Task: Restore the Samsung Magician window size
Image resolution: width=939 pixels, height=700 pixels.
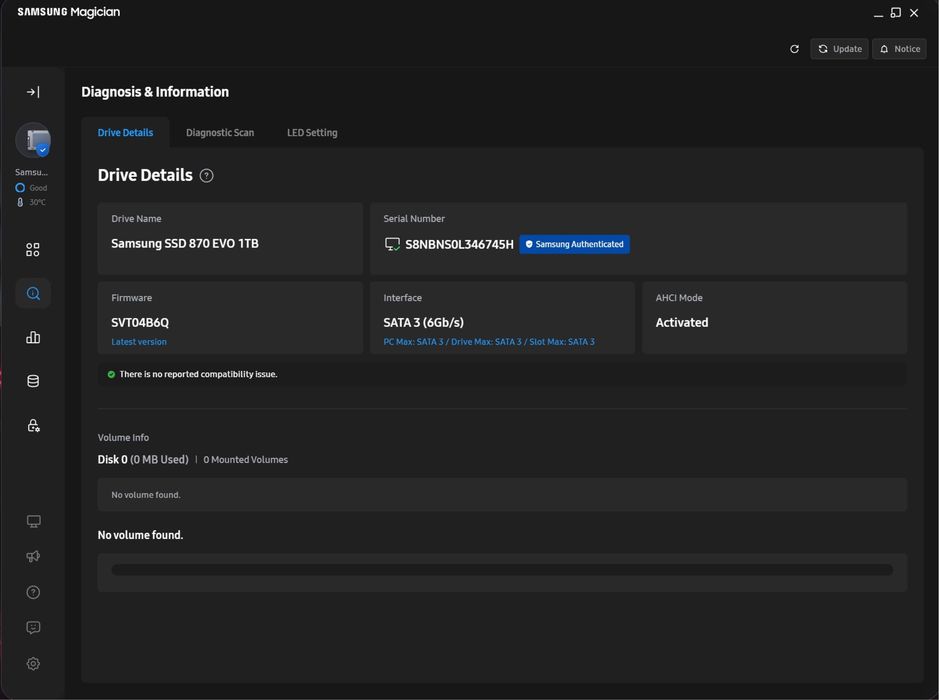Action: (896, 13)
